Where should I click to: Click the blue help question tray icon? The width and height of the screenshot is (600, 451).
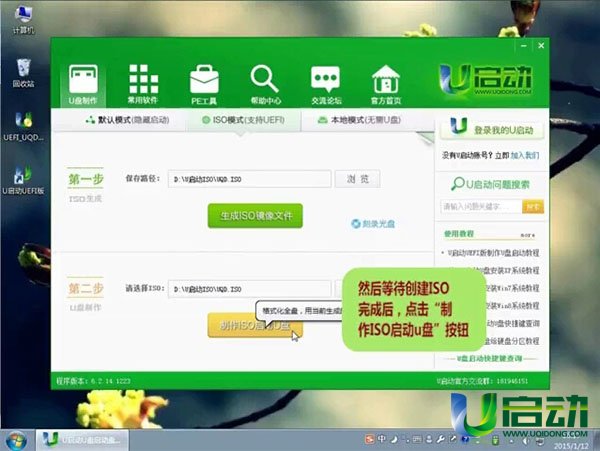(465, 439)
